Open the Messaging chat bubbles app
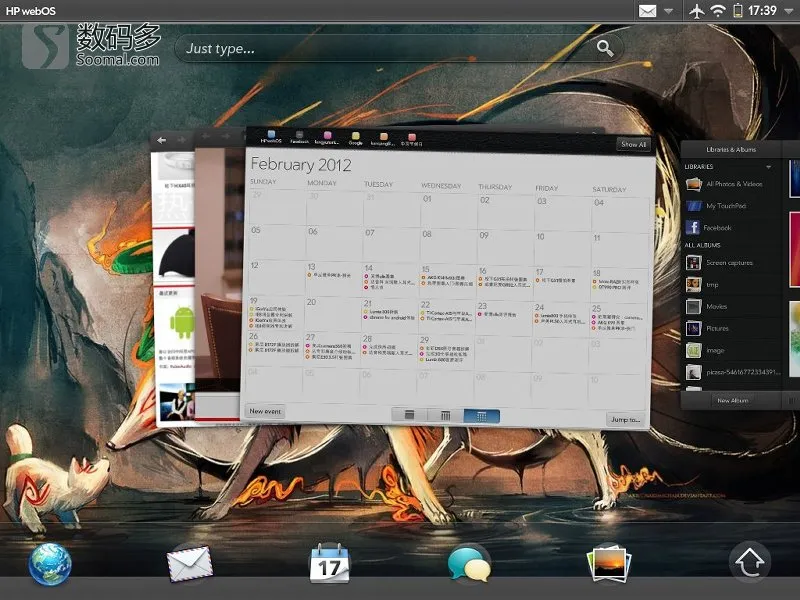The width and height of the screenshot is (800, 600). 469,564
